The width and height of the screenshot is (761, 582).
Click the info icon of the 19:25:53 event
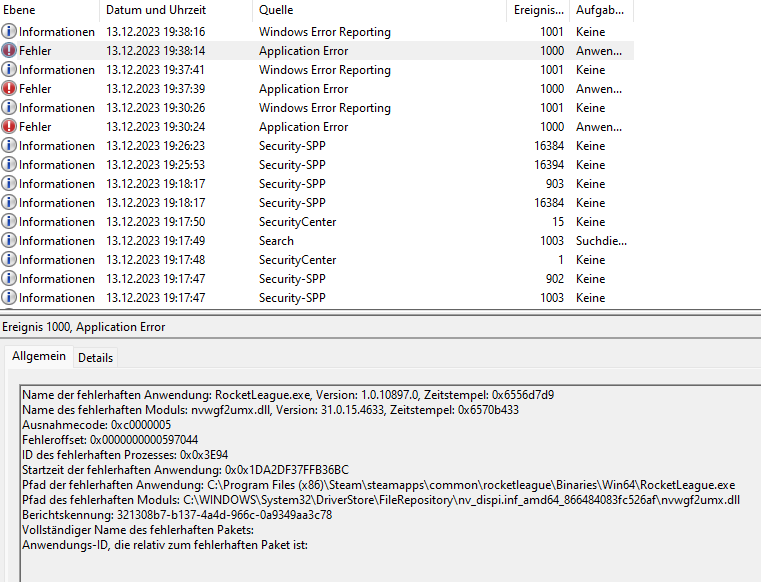[x=9, y=165]
